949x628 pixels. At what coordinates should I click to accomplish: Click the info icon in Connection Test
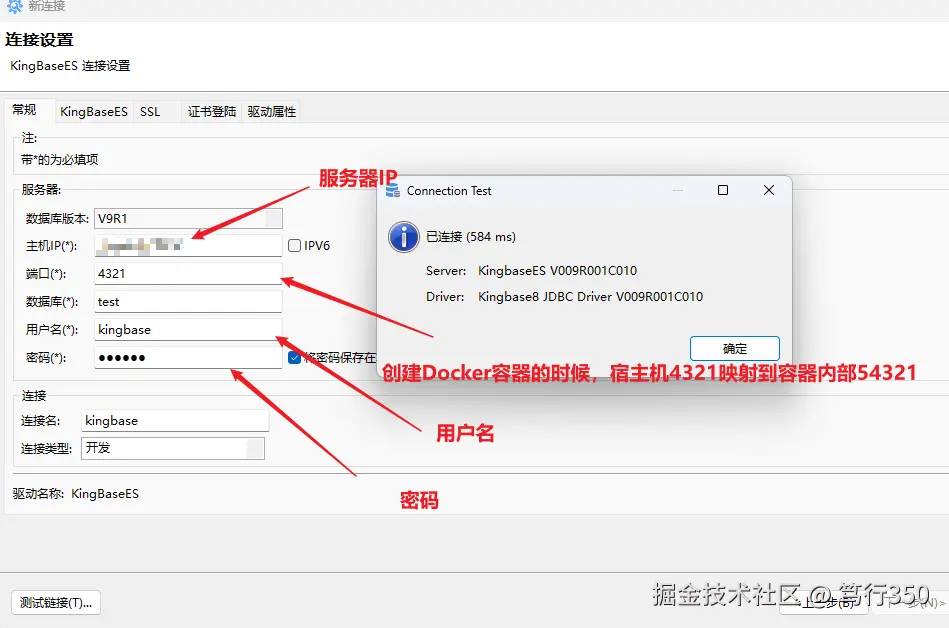pos(404,237)
